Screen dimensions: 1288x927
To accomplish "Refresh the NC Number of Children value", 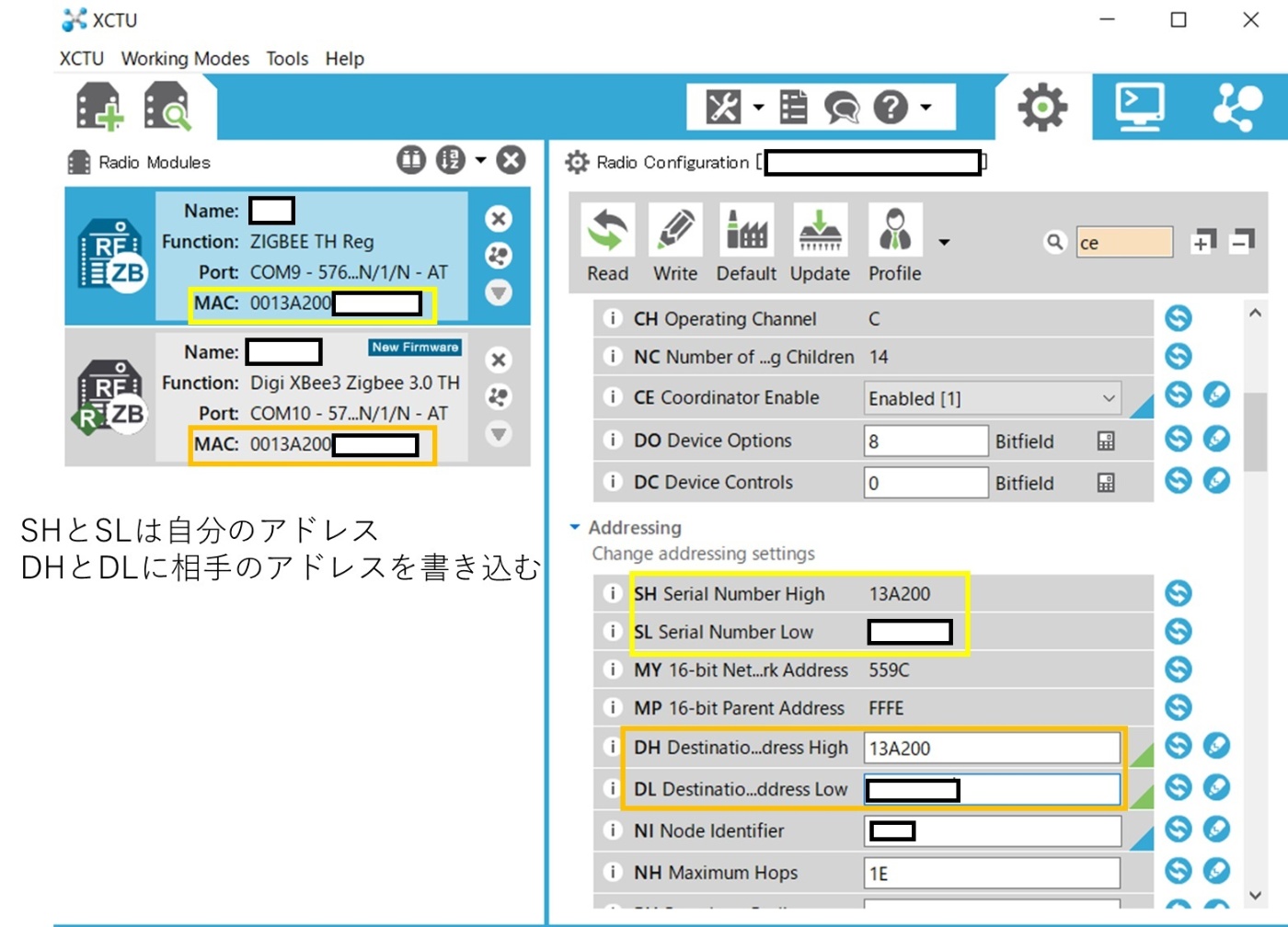I will click(1179, 356).
